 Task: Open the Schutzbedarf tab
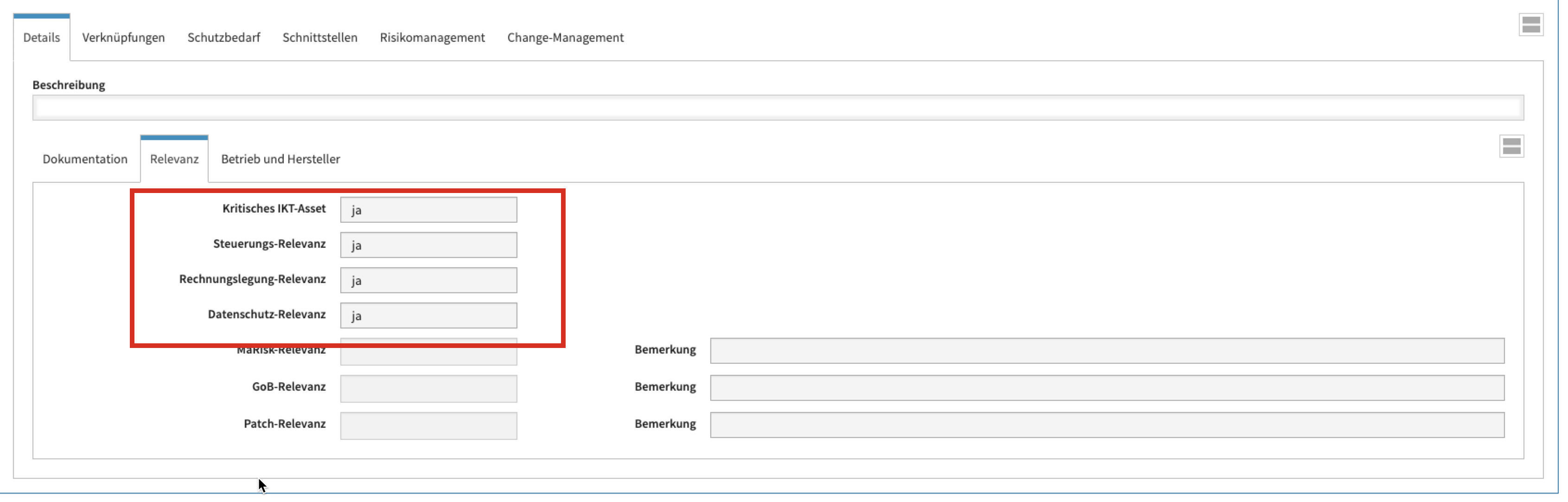click(x=223, y=38)
